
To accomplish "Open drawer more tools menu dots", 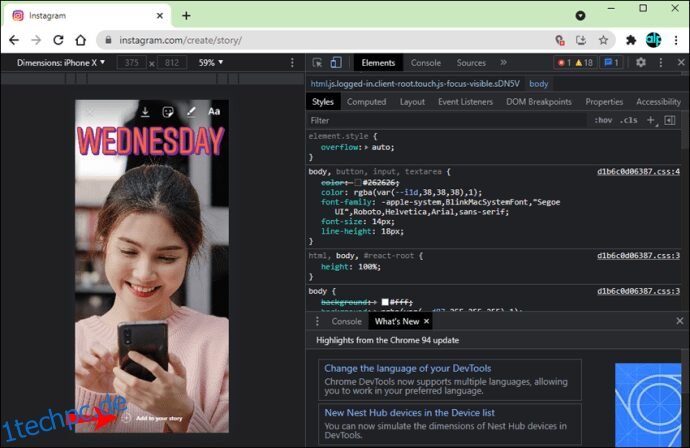I will (317, 322).
